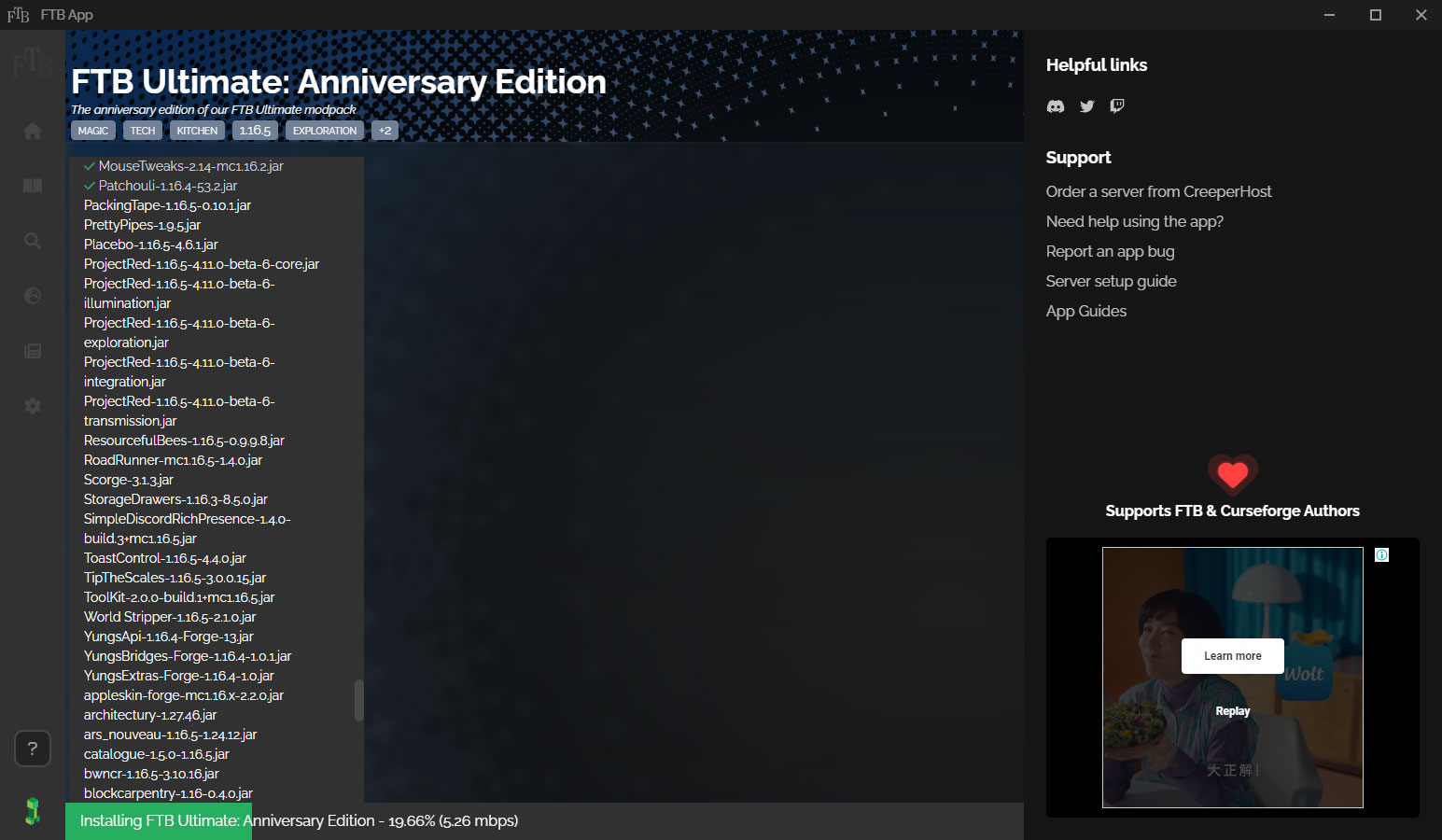The height and width of the screenshot is (840, 1442).
Task: Open the Twitter link icon
Action: [1086, 106]
